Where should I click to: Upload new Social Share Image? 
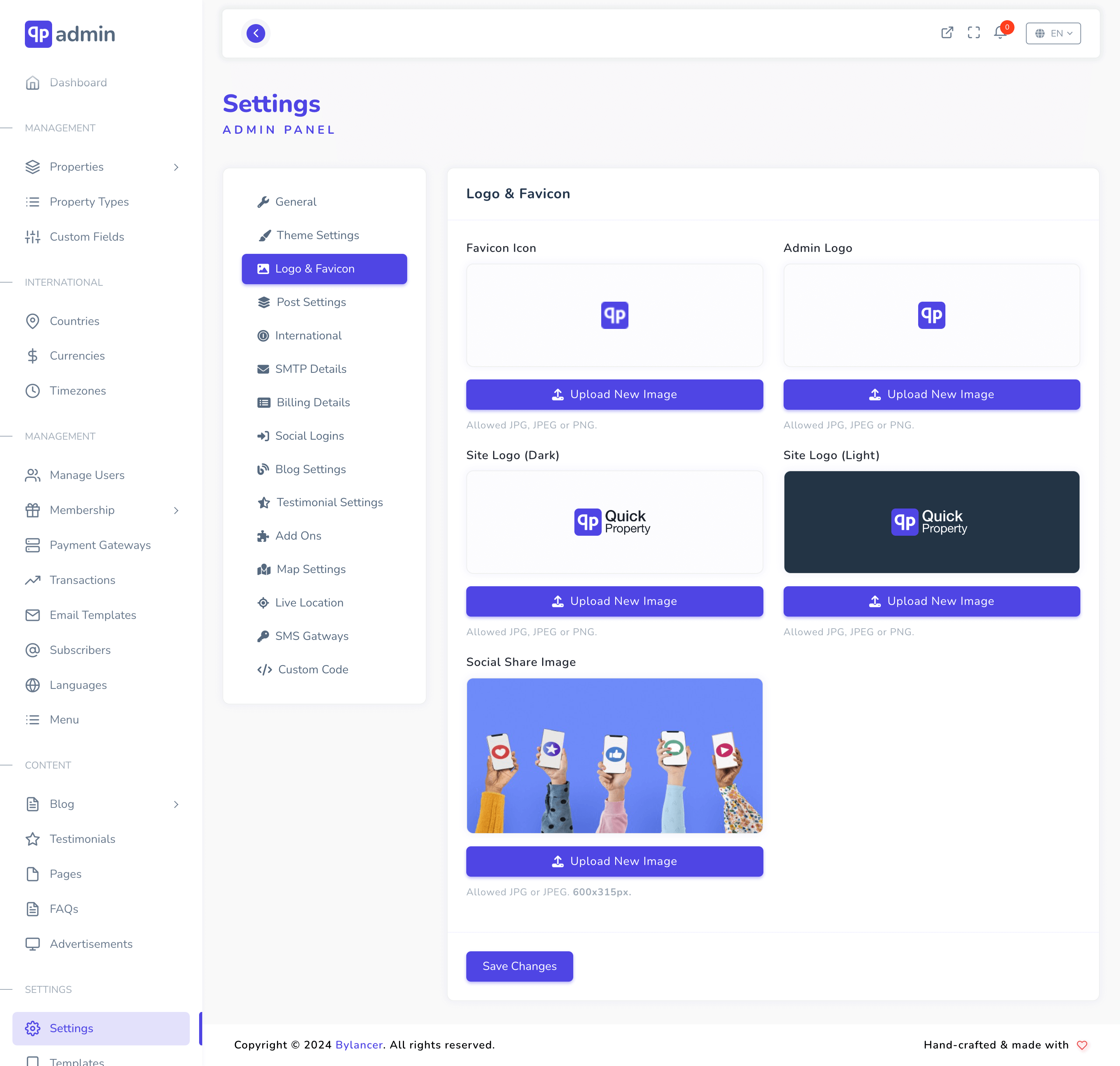click(x=614, y=862)
